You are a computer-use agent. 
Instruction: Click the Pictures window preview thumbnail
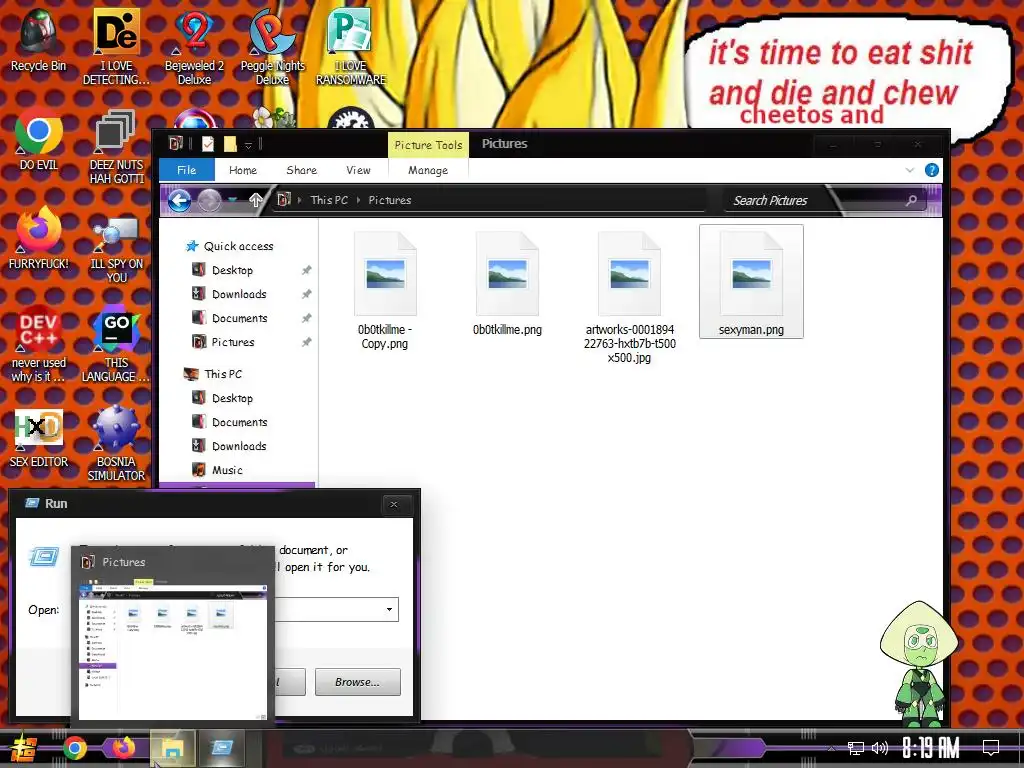172,651
